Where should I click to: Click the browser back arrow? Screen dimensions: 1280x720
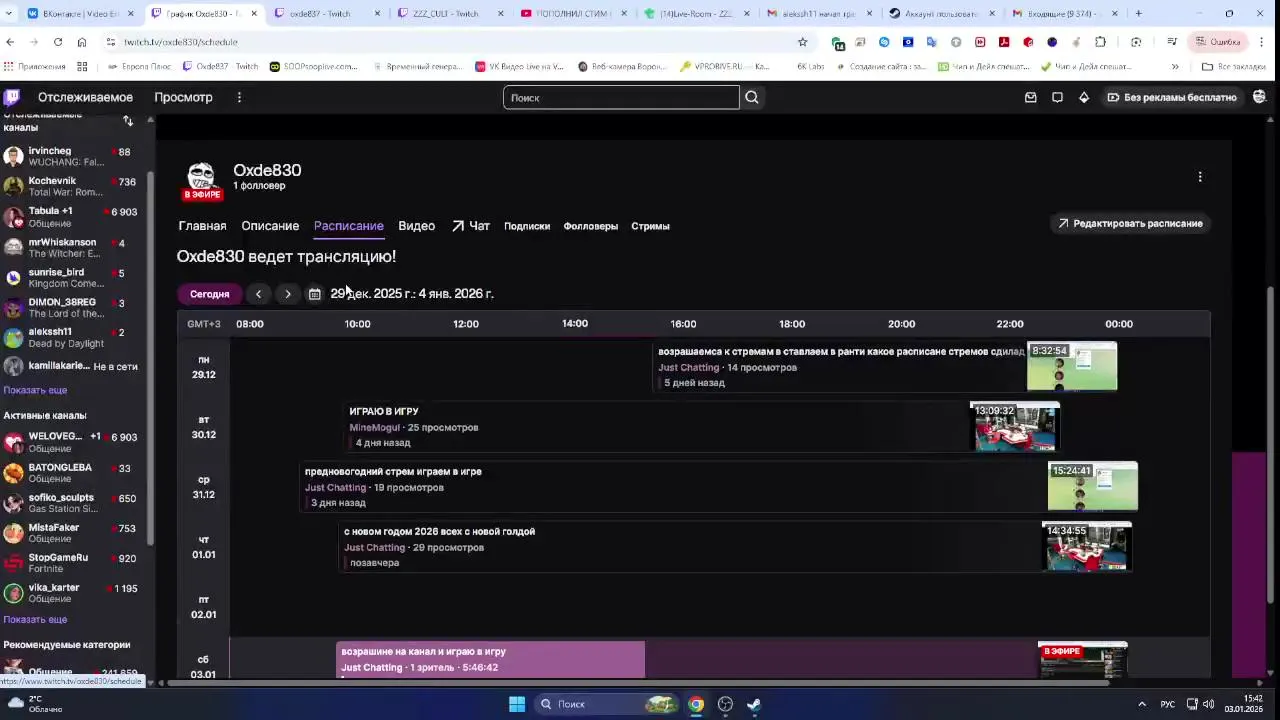coord(10,42)
